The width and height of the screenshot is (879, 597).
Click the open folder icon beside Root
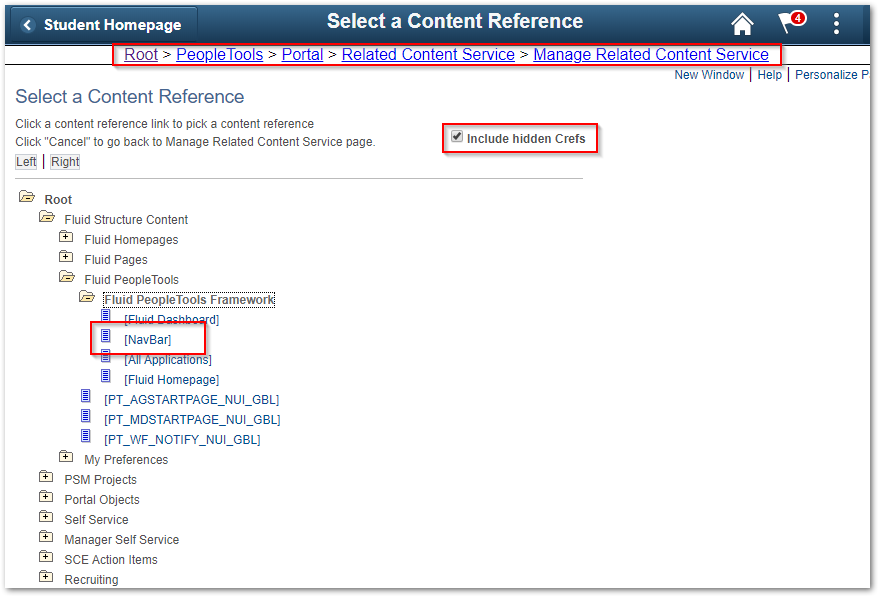(27, 198)
